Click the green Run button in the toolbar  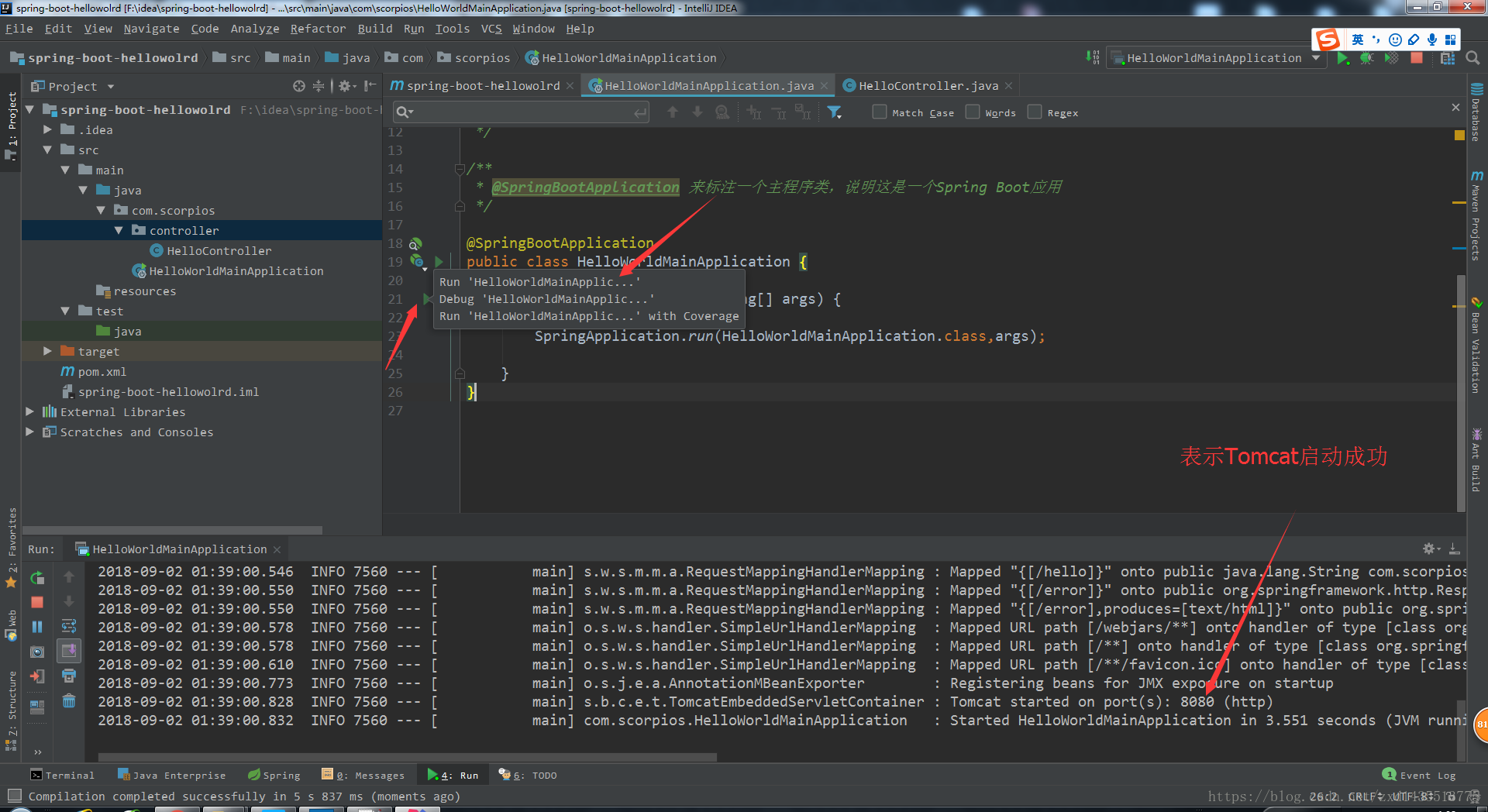[1343, 58]
